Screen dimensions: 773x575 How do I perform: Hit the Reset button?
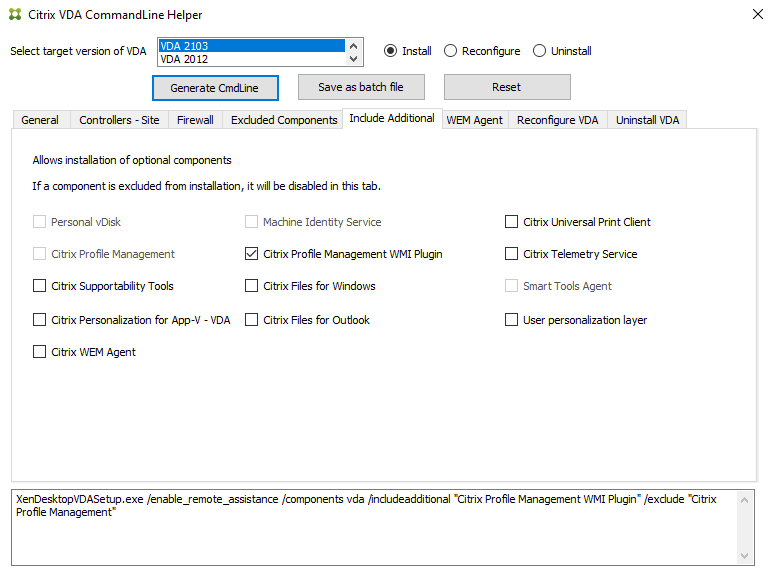506,87
